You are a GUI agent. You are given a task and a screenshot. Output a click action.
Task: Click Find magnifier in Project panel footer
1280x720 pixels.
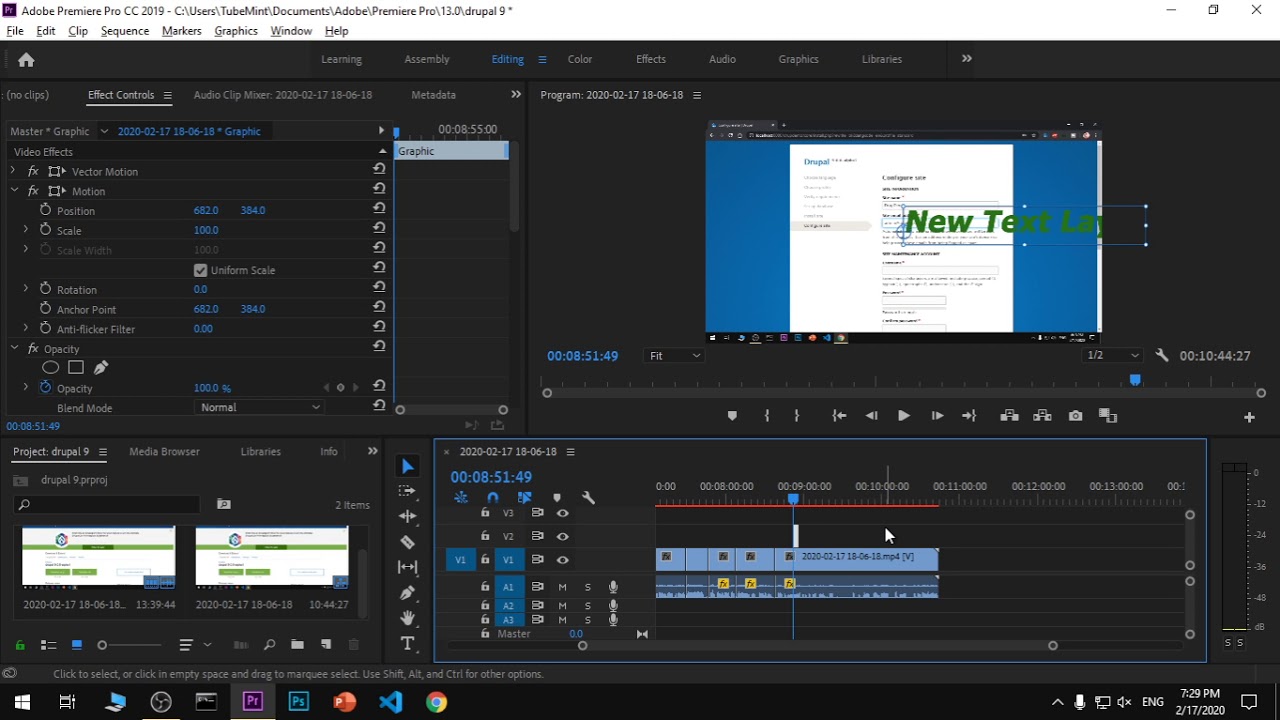point(269,645)
